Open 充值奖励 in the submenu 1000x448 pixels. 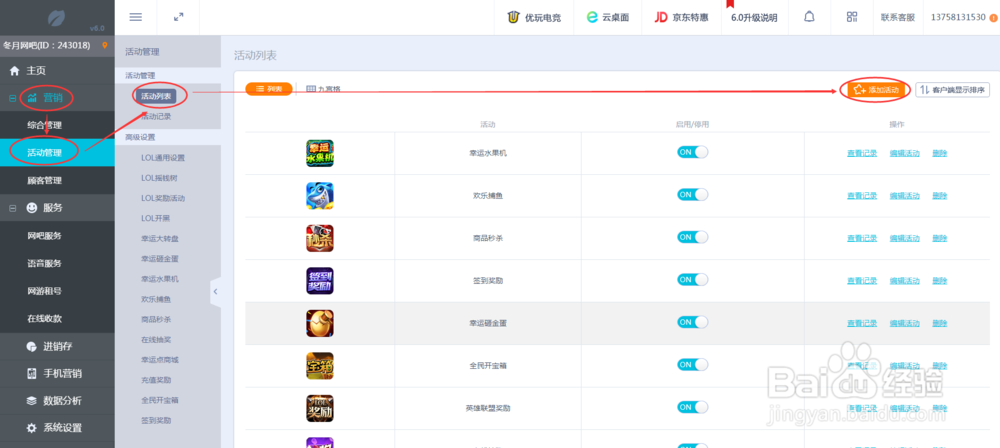point(156,380)
